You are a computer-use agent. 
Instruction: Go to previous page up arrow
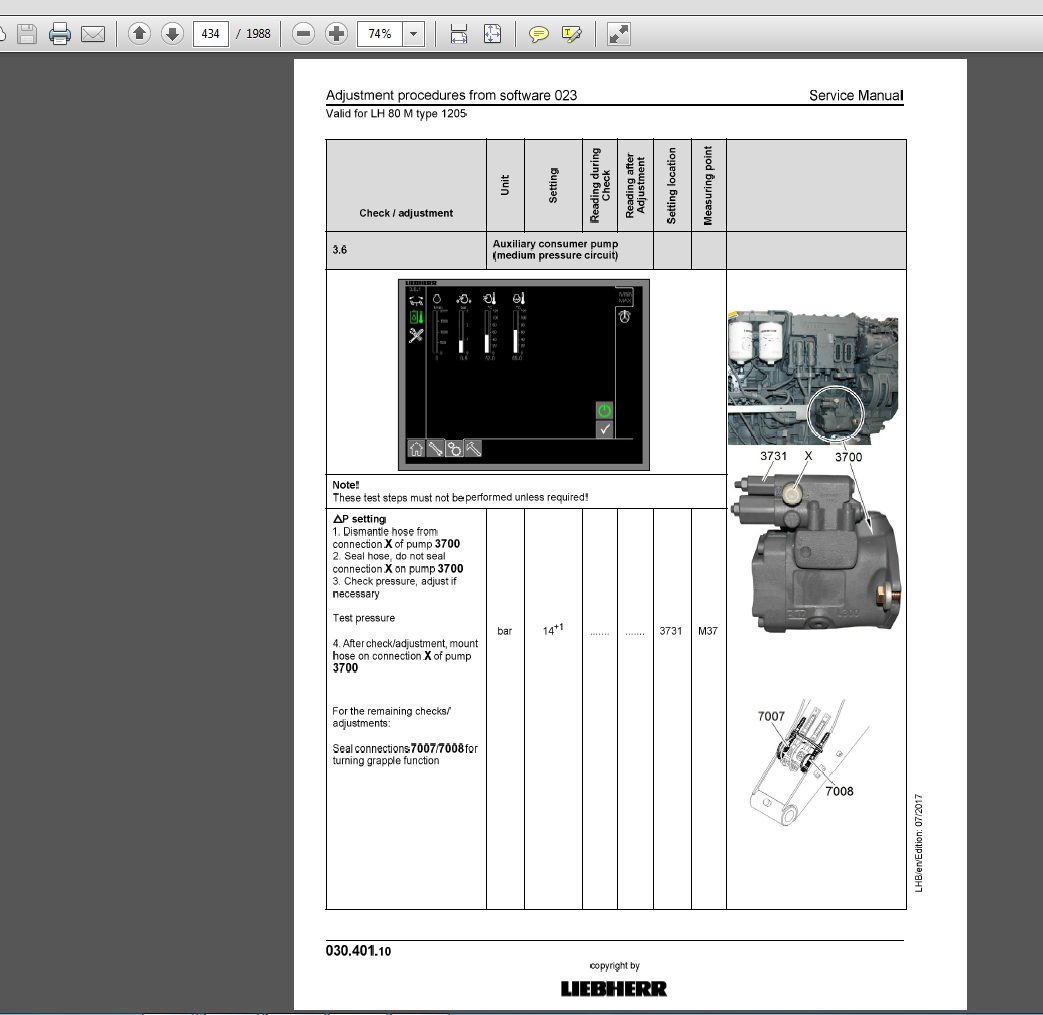[139, 33]
